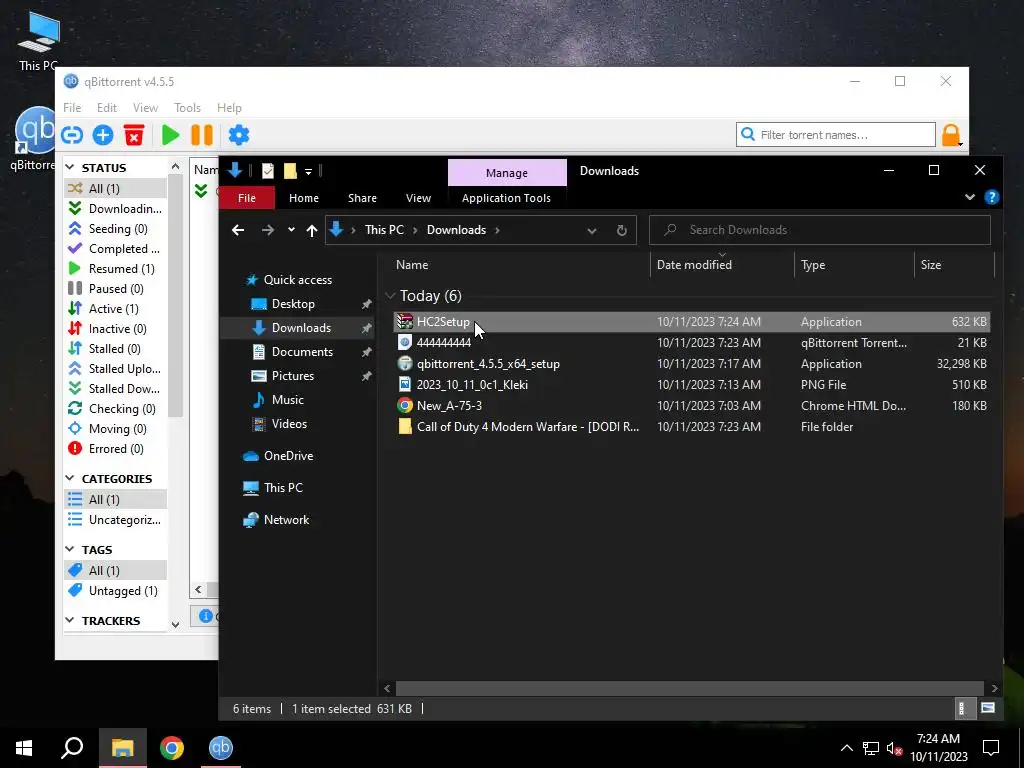
Task: Click Add torrent file plus icon
Action: (103, 135)
